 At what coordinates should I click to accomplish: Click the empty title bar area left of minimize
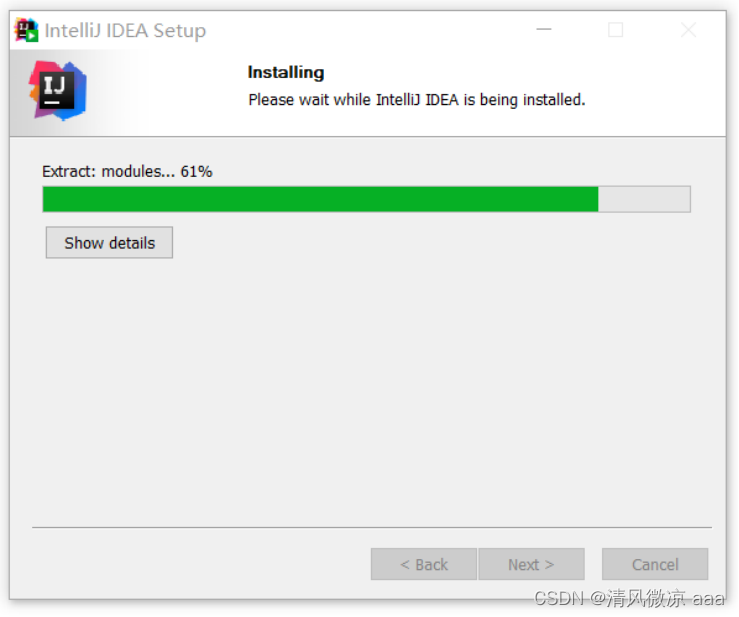(x=368, y=30)
